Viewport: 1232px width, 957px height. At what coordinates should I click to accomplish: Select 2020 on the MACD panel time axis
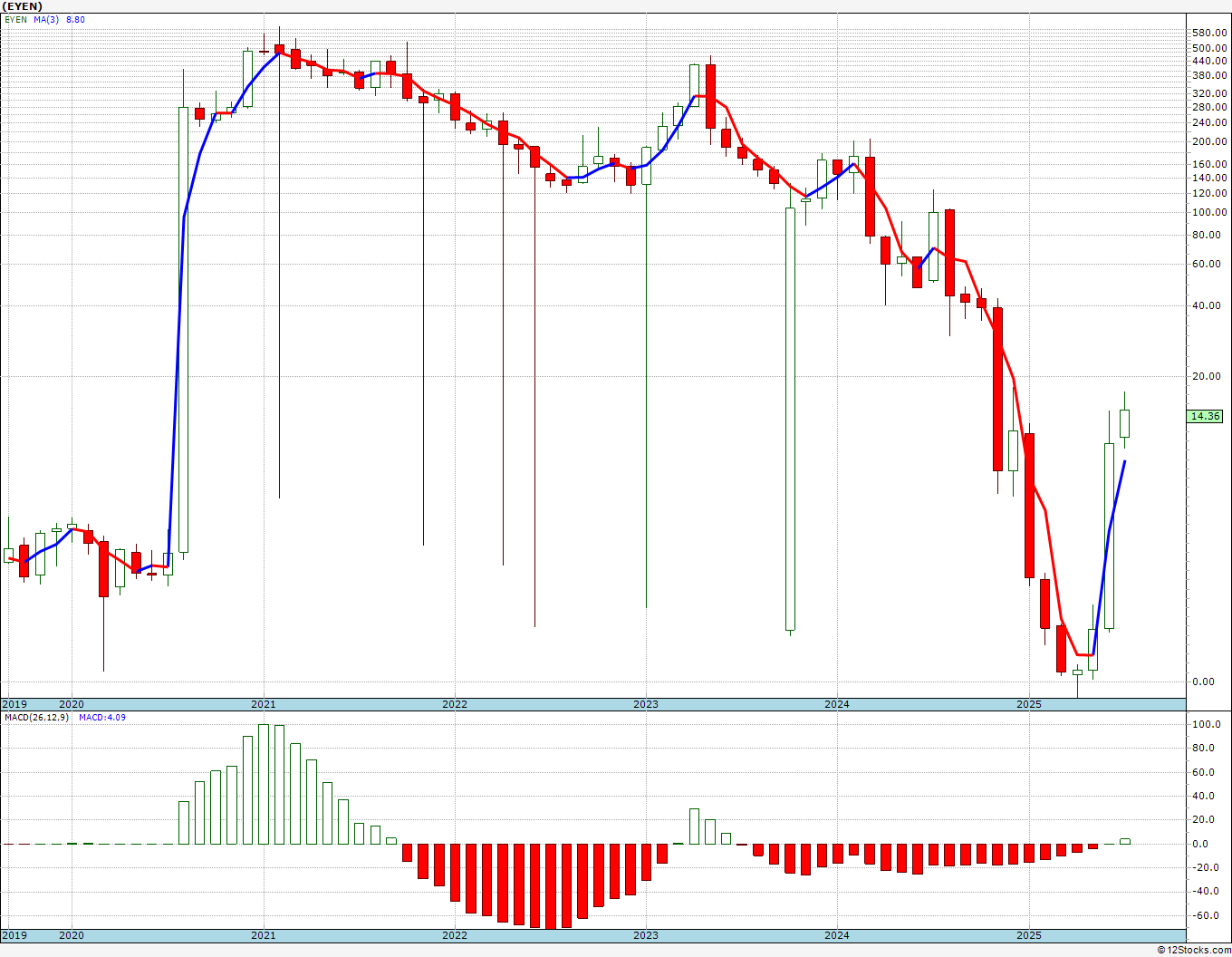click(x=72, y=935)
